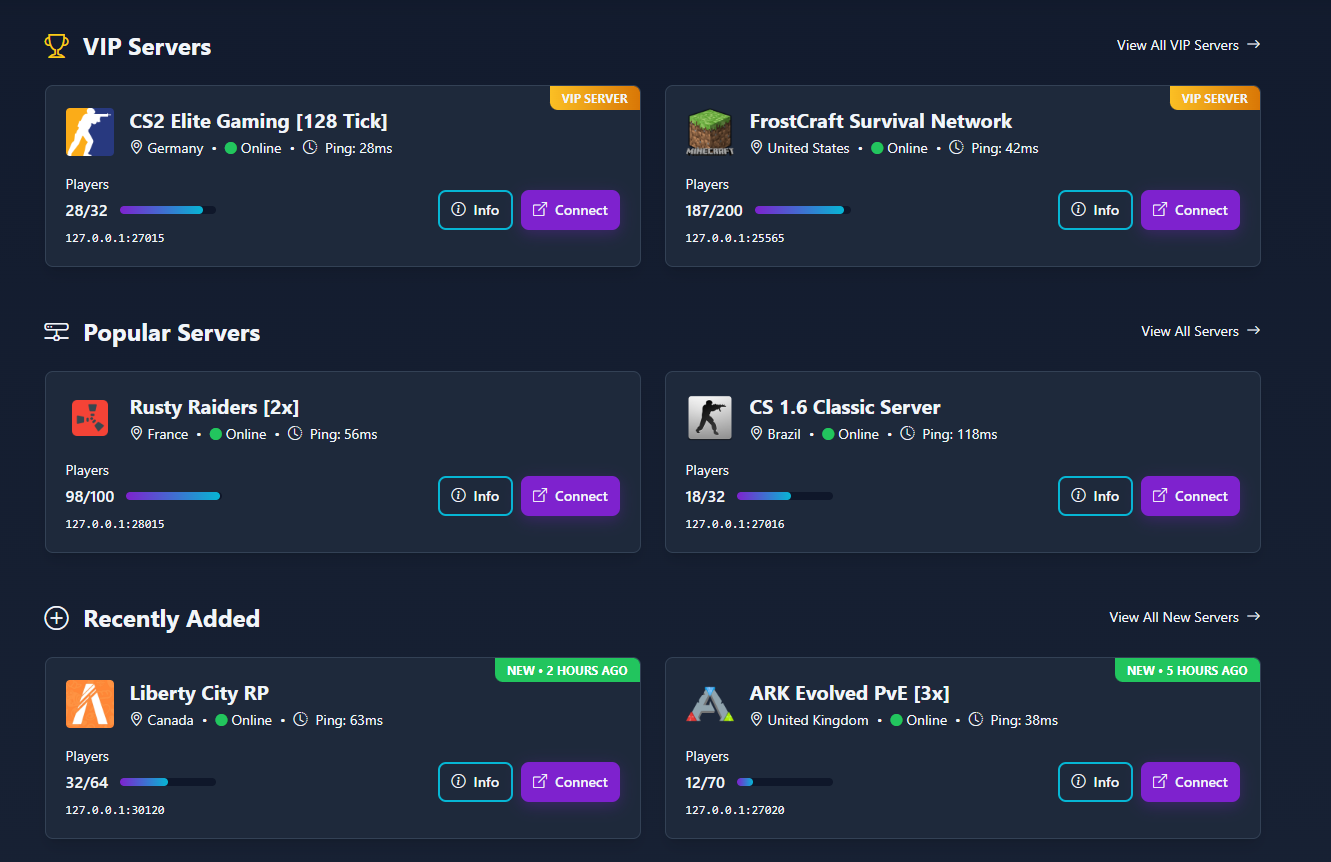Image resolution: width=1331 pixels, height=862 pixels.
Task: Open the View All Servers link
Action: [1200, 331]
